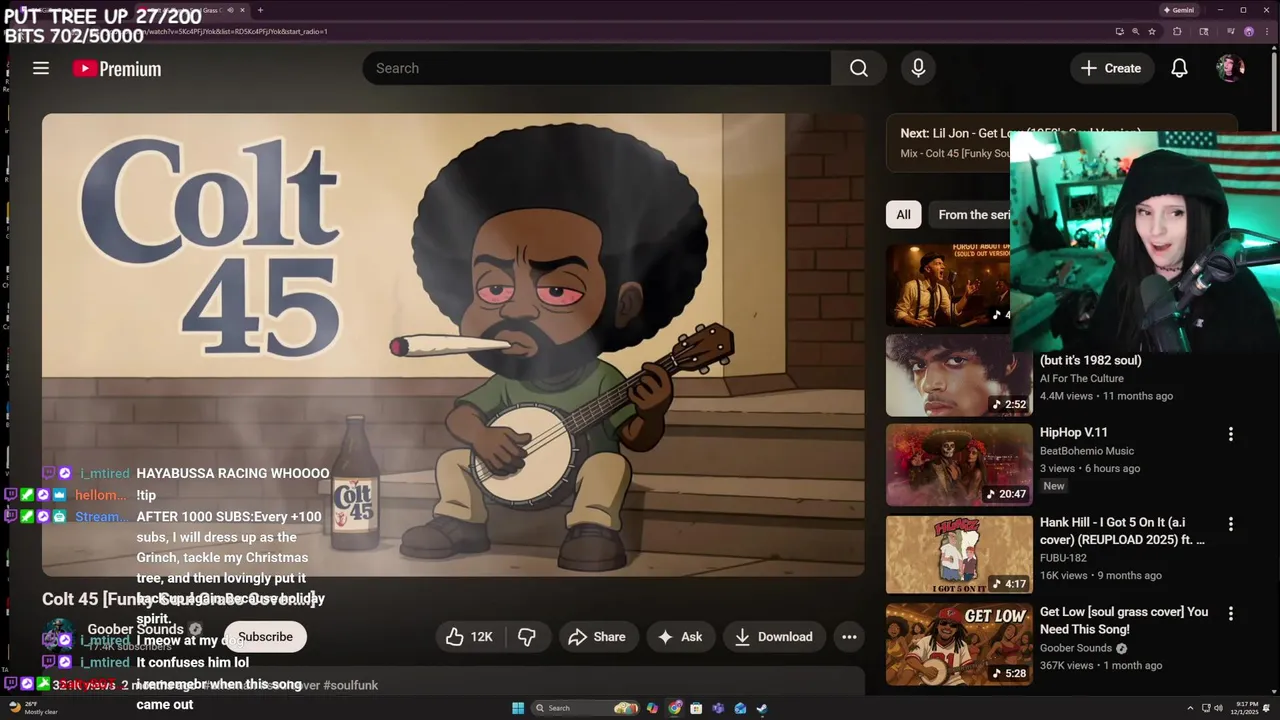The height and width of the screenshot is (720, 1280).
Task: Open Get Low [soul grass cover] title
Action: click(x=1124, y=620)
